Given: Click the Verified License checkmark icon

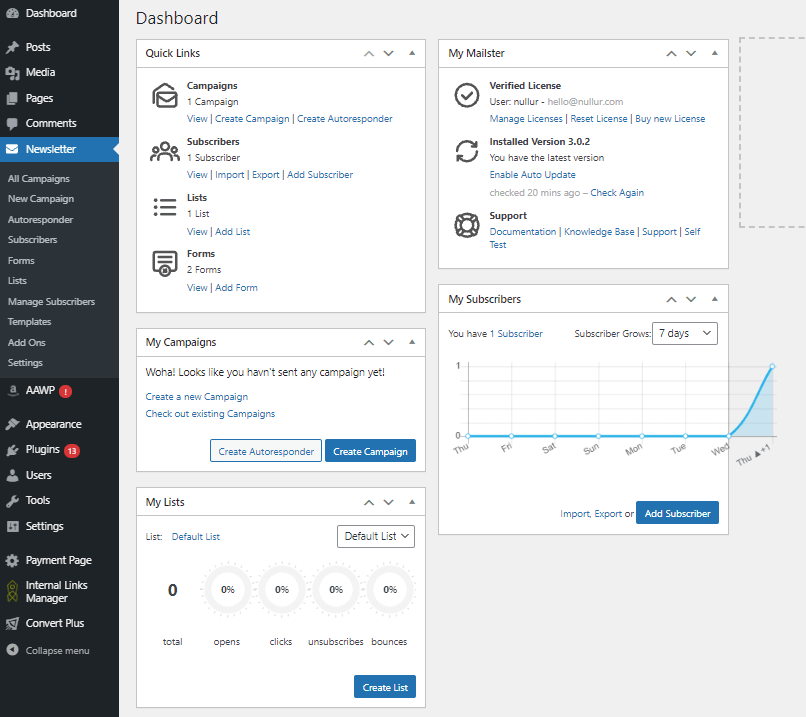Looking at the screenshot, I should [466, 95].
